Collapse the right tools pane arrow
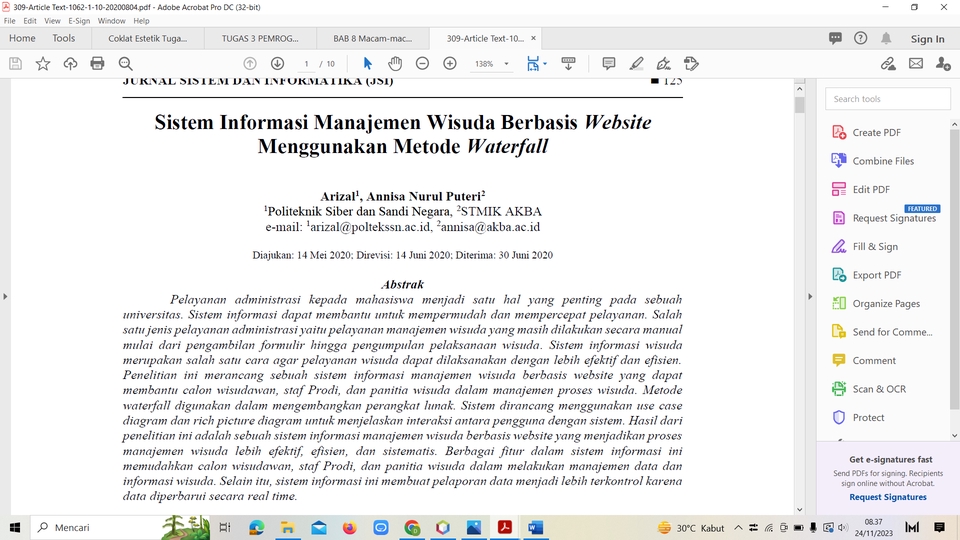Screen dimensions: 960x540 [x=810, y=296]
